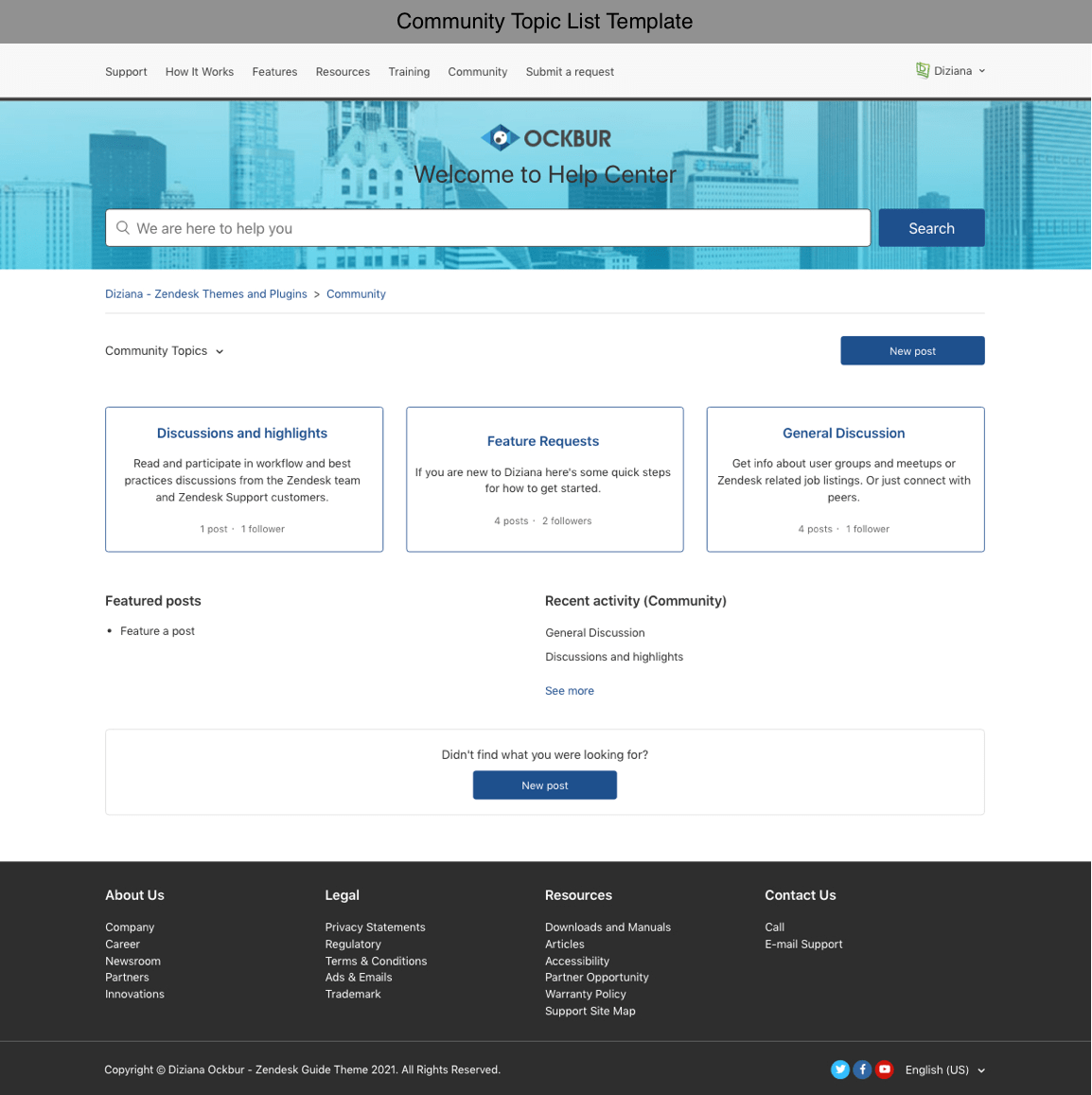Follow the Community breadcrumb link
Screen dimensions: 1092x1095
pyautogui.click(x=356, y=294)
